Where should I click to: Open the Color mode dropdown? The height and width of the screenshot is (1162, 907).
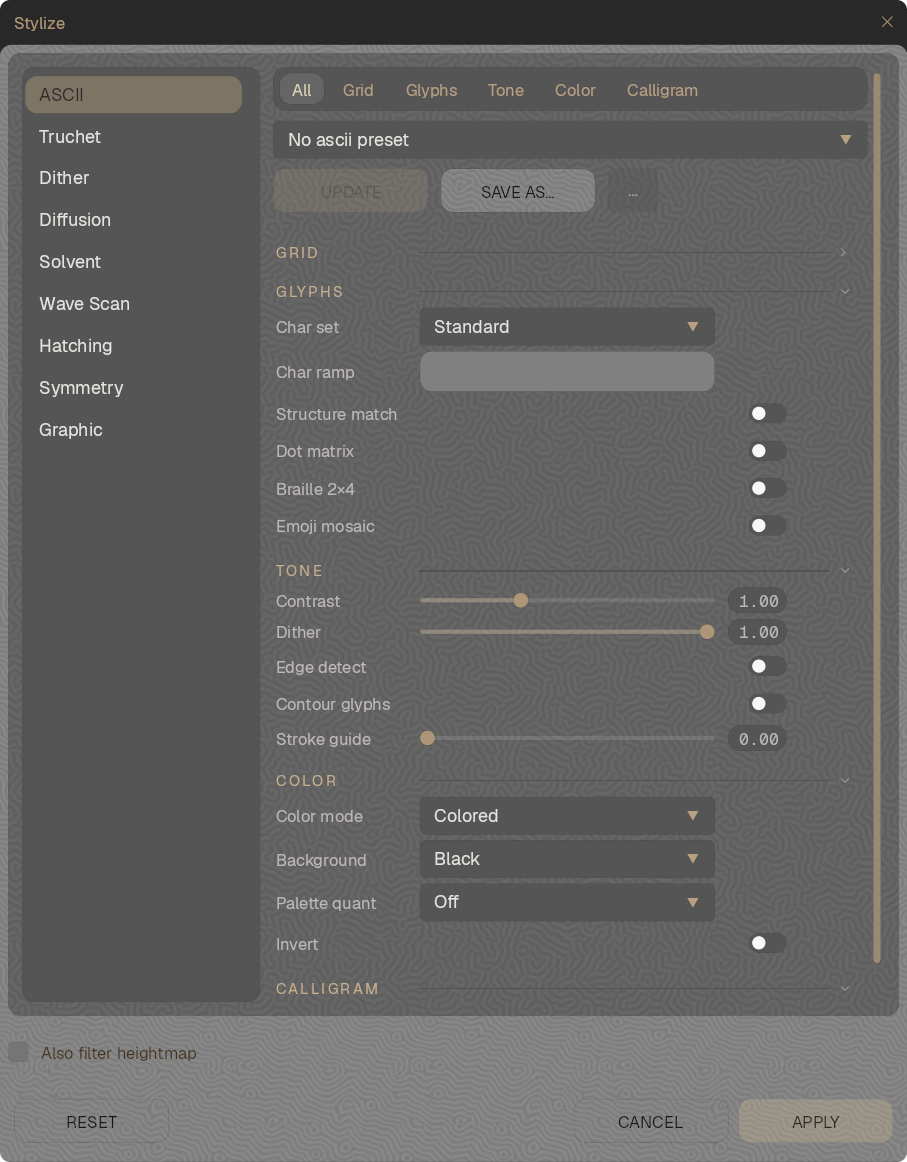tap(567, 816)
